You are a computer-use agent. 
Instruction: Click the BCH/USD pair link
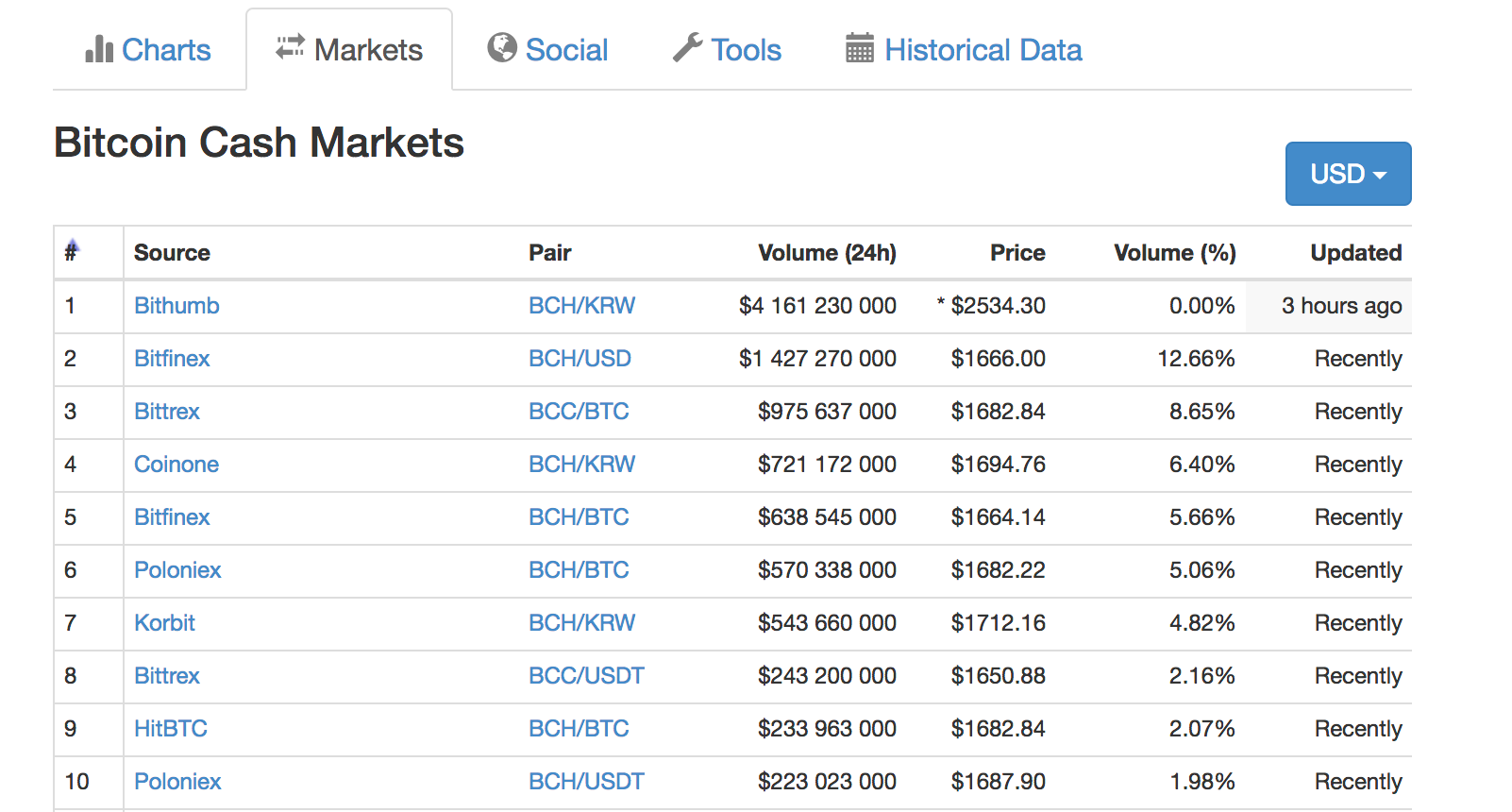pos(580,359)
